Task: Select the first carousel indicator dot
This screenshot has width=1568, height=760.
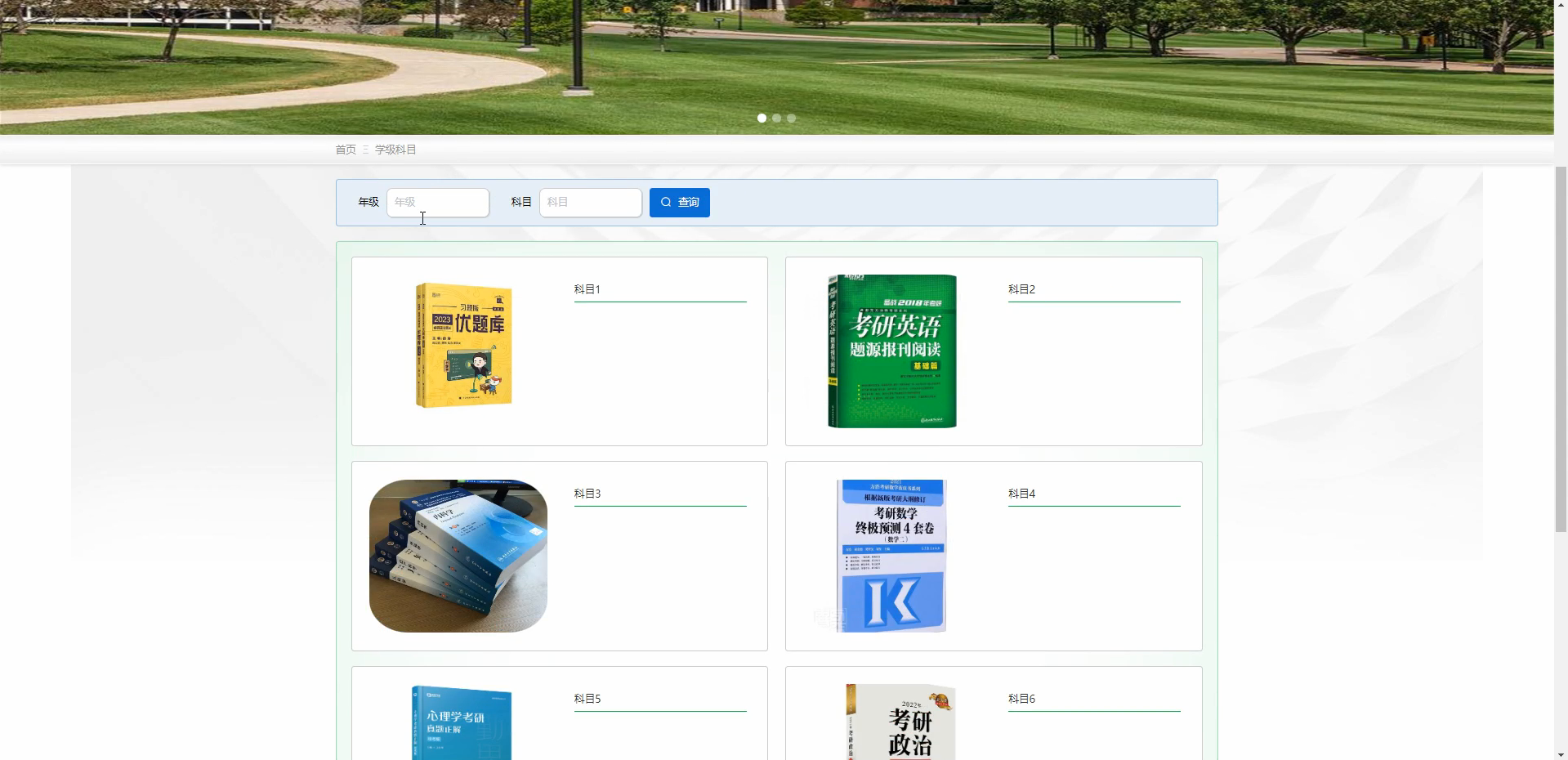Action: (x=762, y=118)
